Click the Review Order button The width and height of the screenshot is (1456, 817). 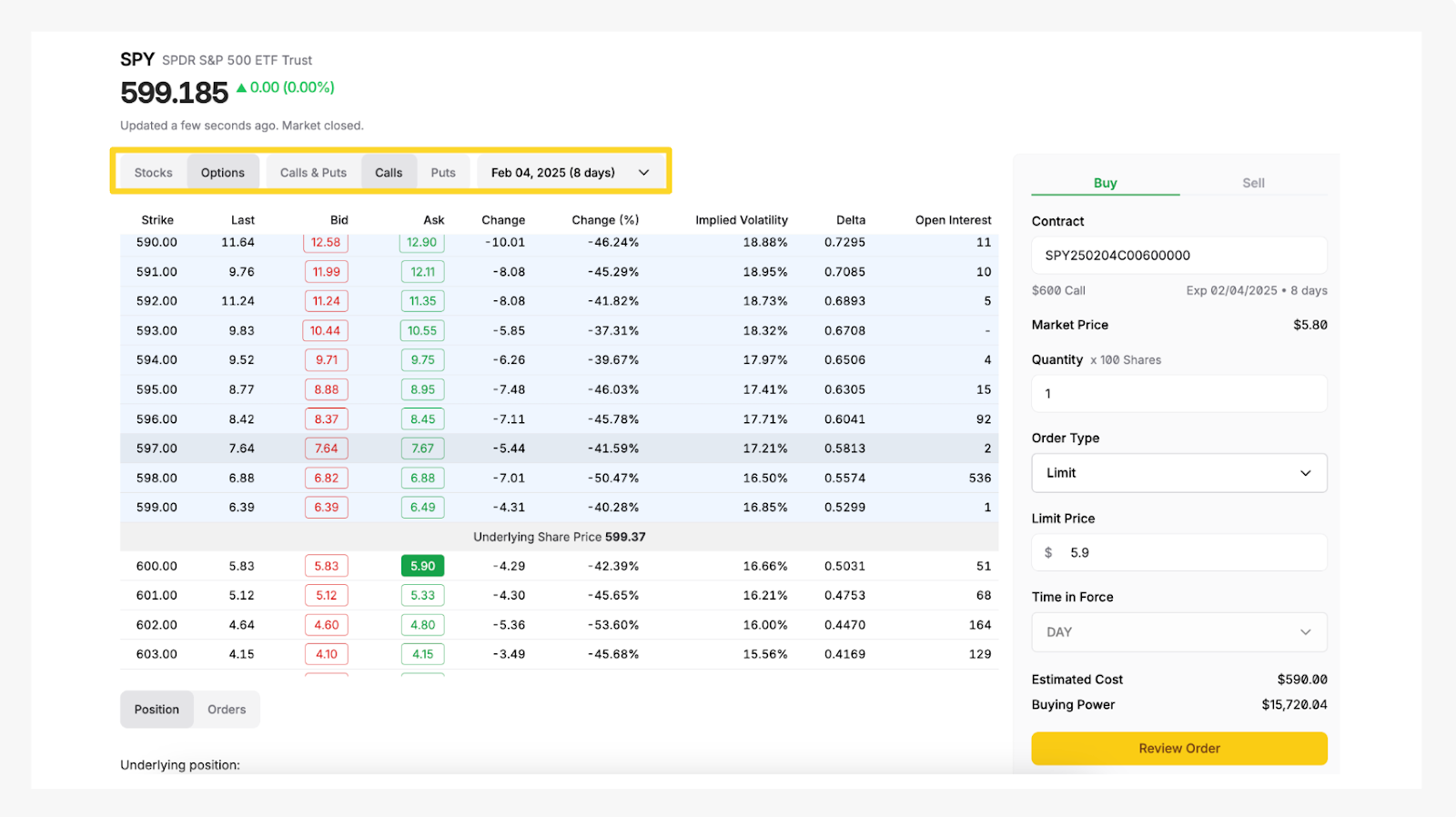pos(1179,749)
